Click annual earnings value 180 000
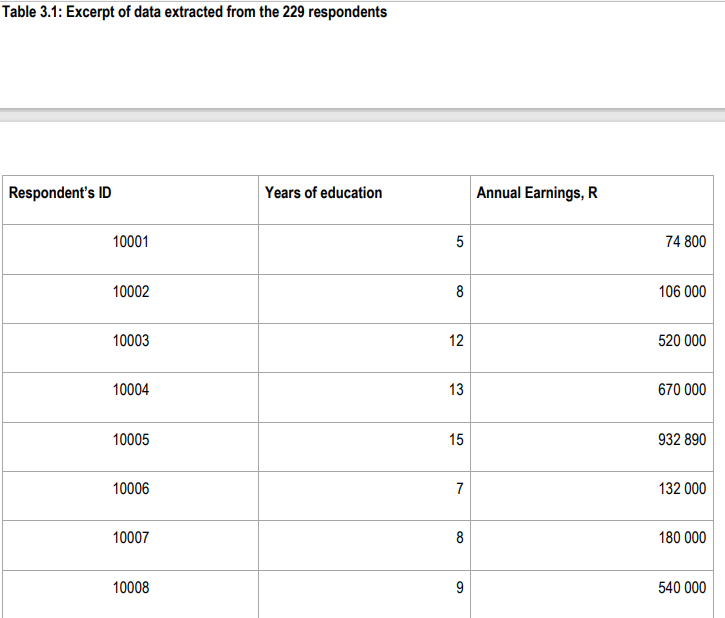The width and height of the screenshot is (725, 618). (x=682, y=538)
